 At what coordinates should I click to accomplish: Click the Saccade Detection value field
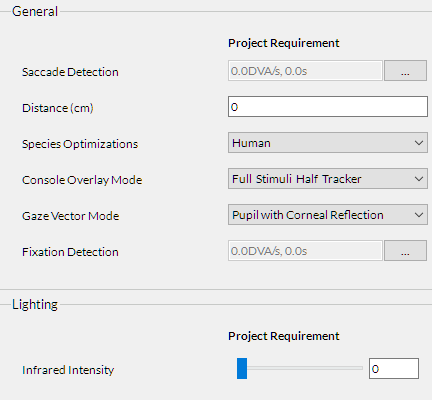point(305,71)
